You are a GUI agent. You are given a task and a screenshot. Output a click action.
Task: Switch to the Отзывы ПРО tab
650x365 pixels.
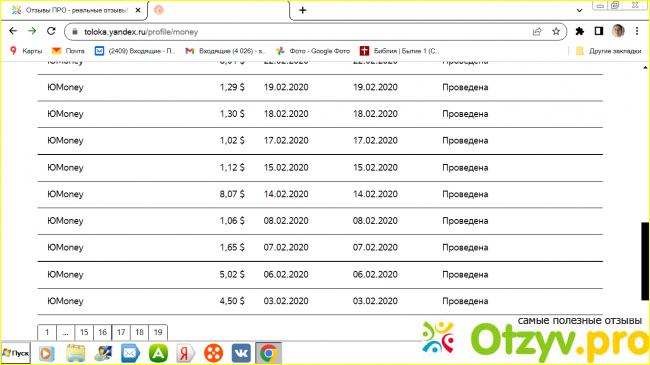click(74, 10)
